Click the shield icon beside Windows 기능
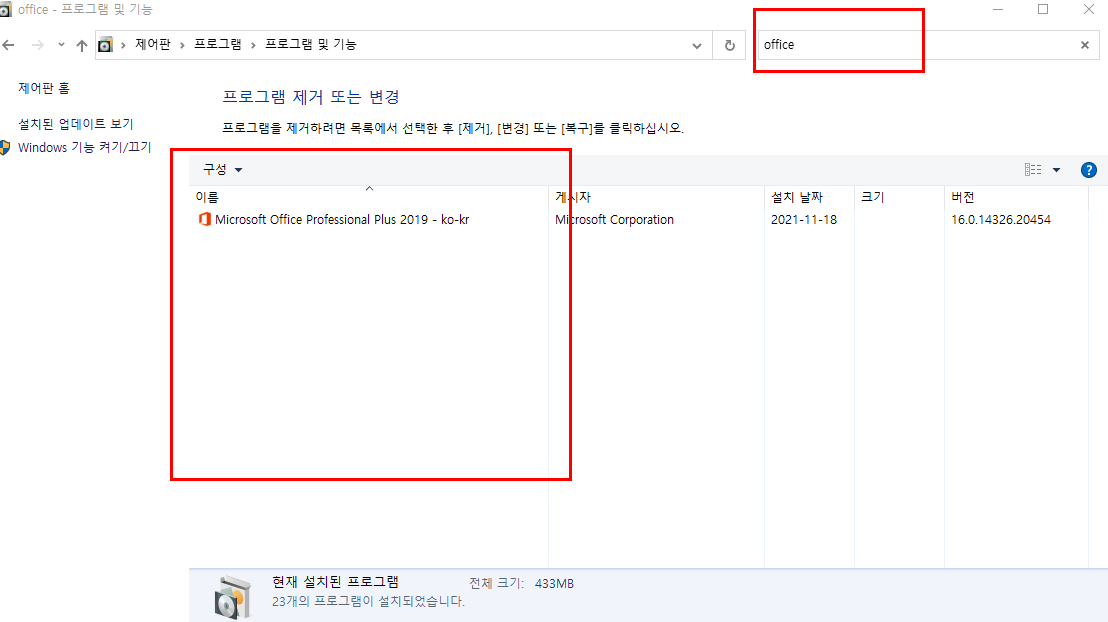 coord(5,147)
